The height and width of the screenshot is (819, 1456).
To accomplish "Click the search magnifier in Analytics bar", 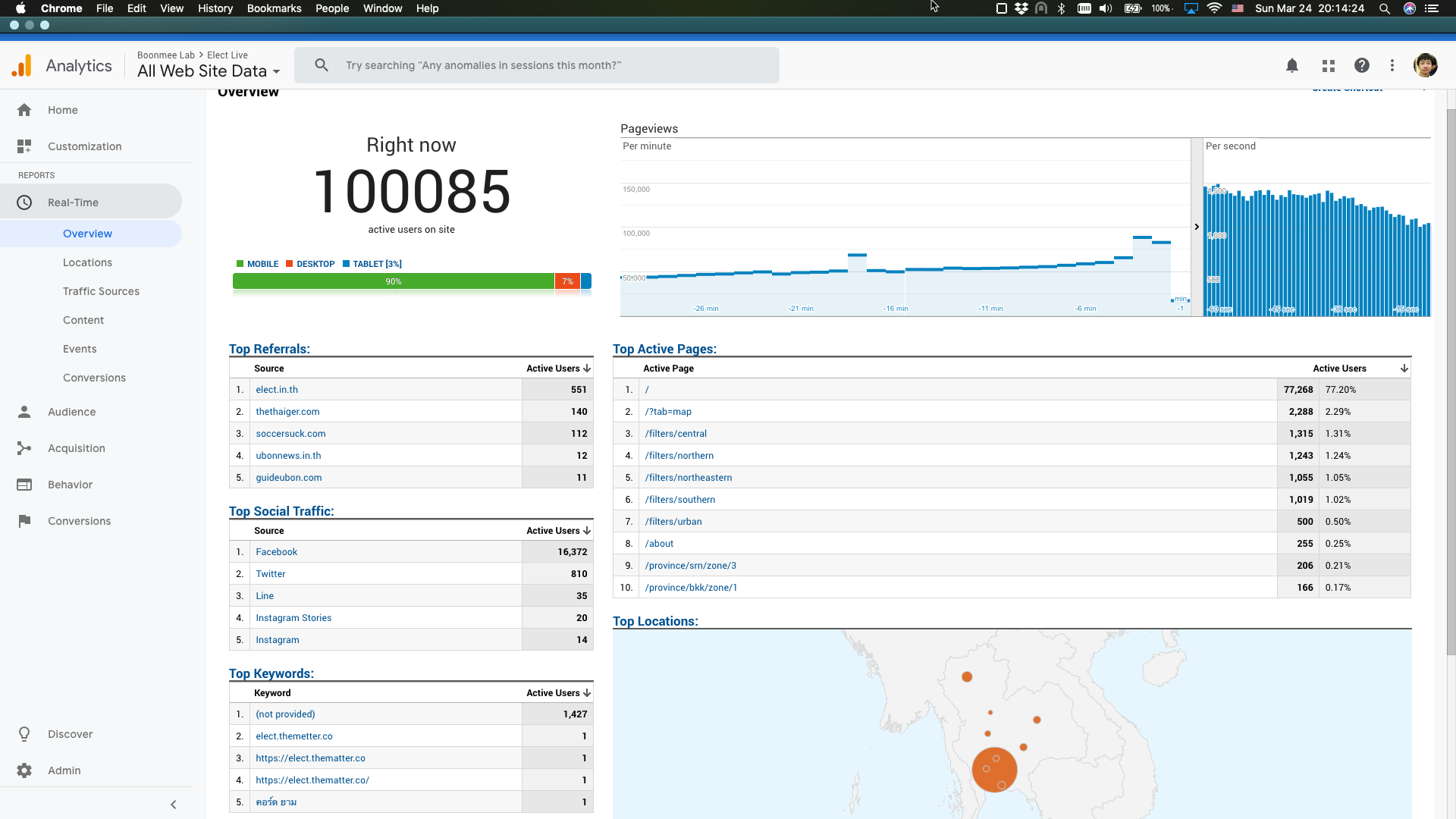I will click(x=322, y=65).
